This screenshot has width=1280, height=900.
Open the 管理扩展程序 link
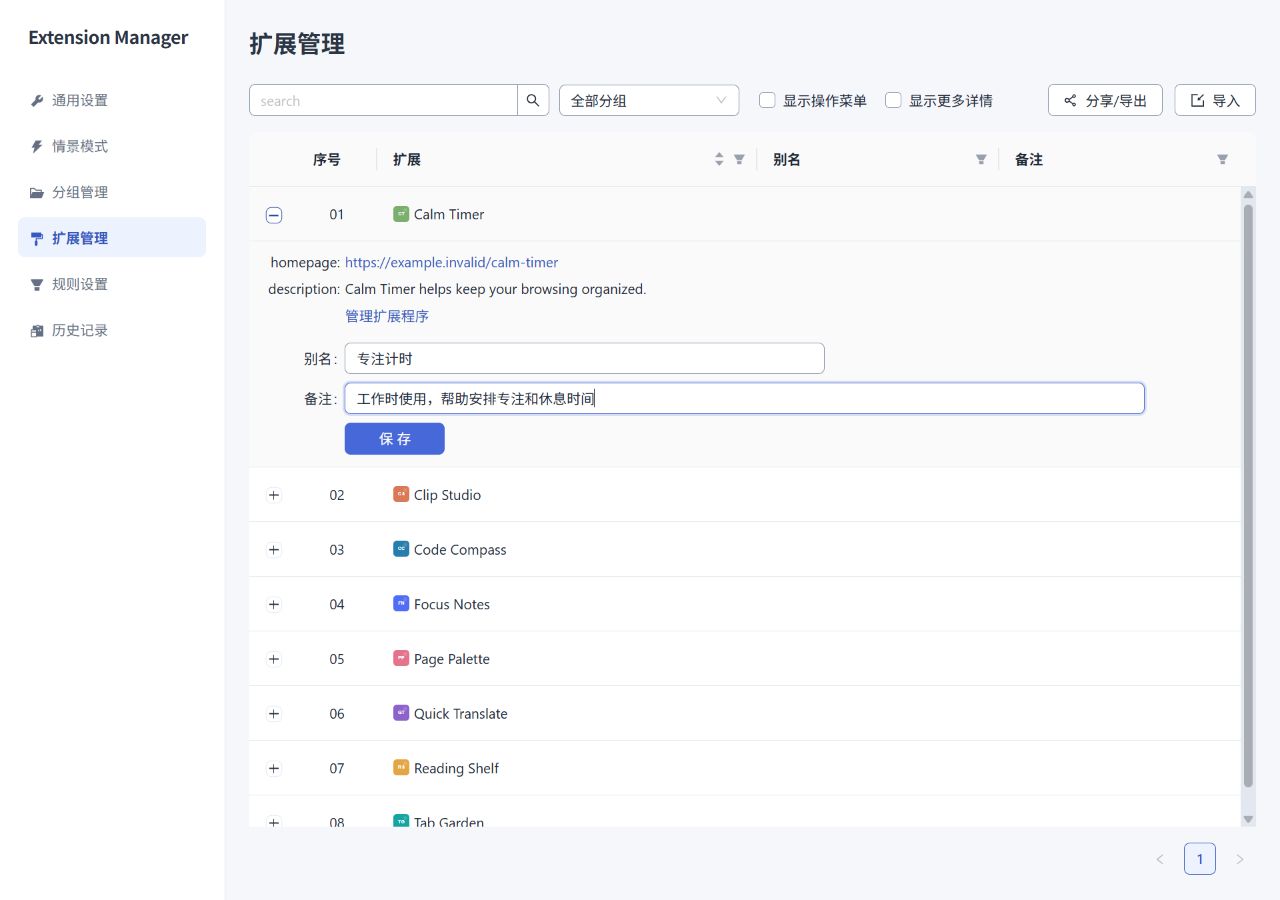coord(387,316)
